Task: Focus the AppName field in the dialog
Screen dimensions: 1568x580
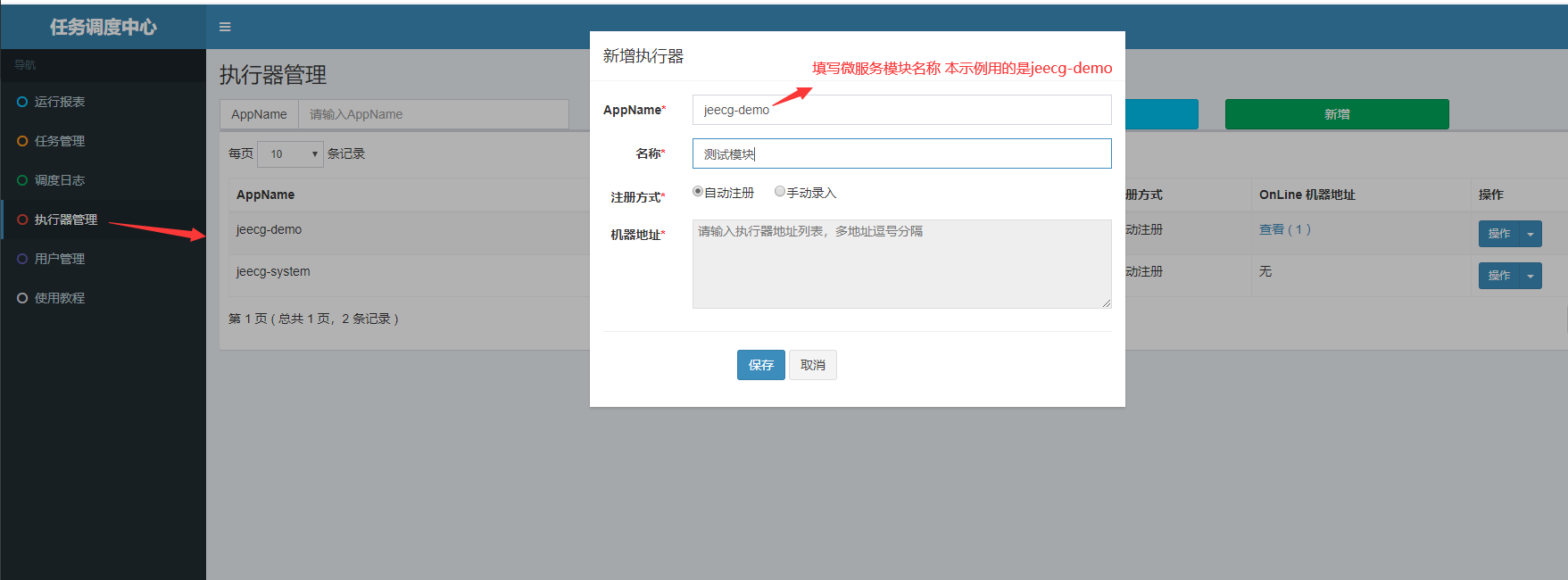Action: point(902,110)
